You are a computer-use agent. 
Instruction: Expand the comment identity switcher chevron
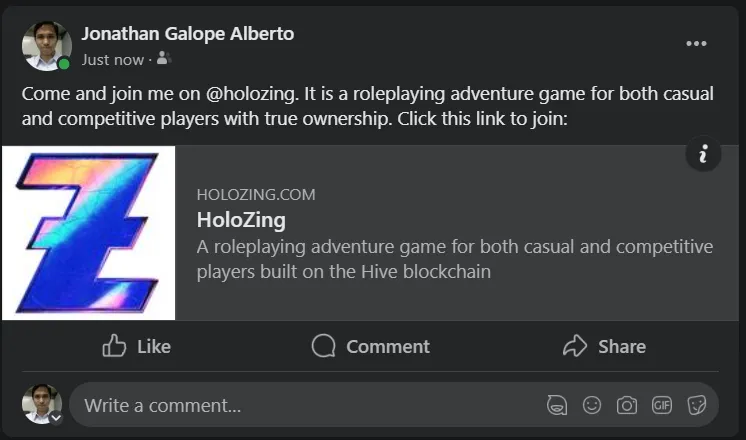point(56,418)
